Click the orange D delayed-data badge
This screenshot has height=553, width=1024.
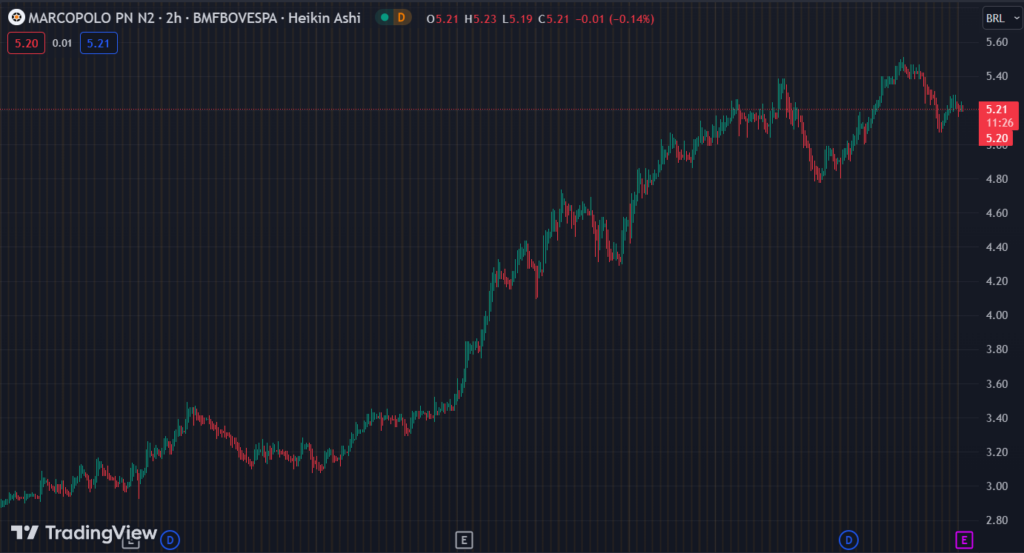[401, 18]
